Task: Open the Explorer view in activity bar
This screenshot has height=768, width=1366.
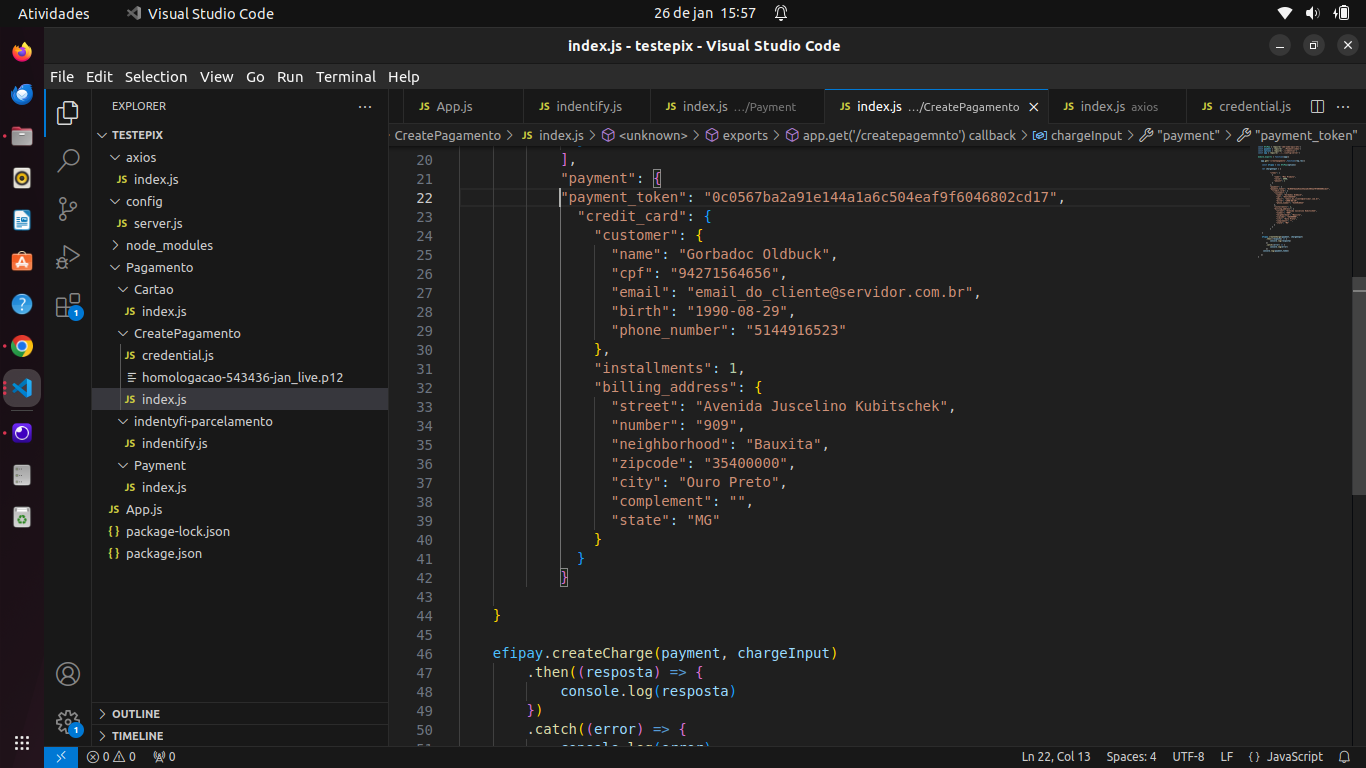Action: point(68,113)
